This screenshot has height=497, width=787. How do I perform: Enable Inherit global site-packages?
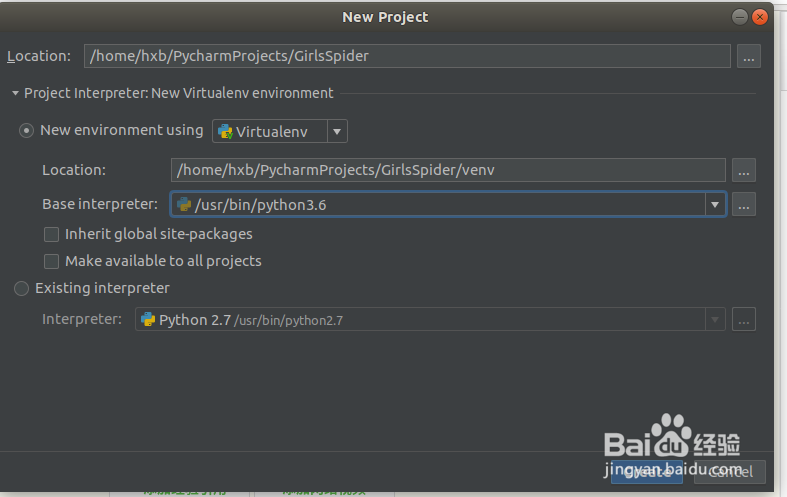pyautogui.click(x=52, y=235)
